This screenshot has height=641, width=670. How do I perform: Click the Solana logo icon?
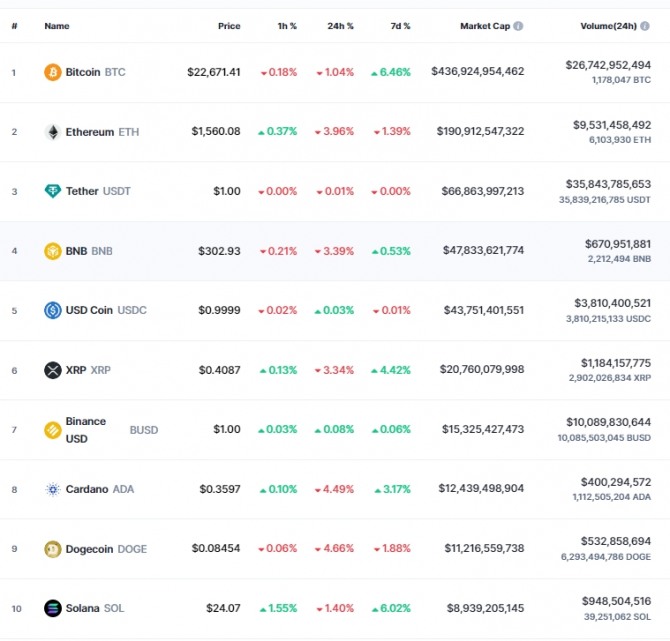point(53,608)
